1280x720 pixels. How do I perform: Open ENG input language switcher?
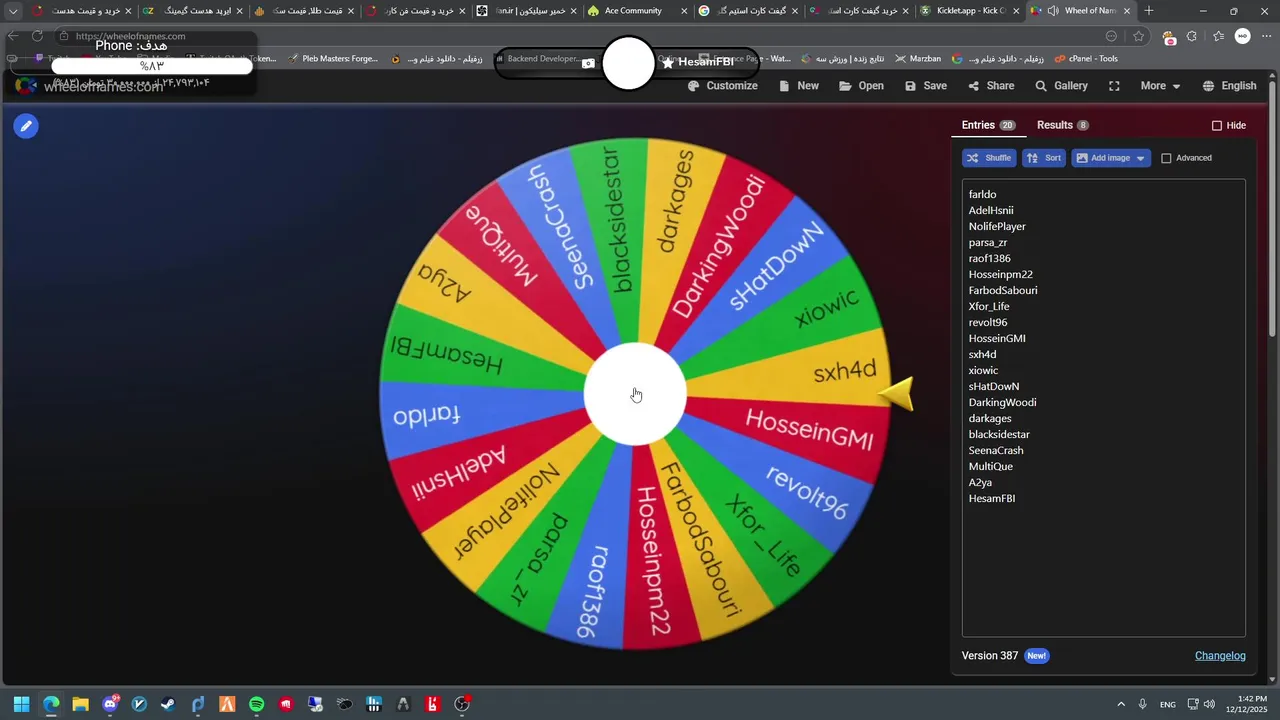(1168, 704)
